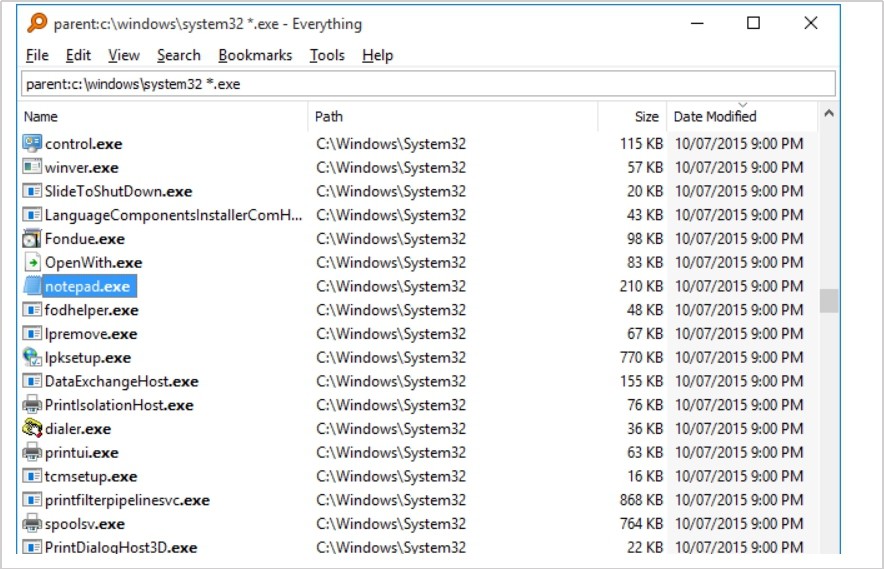Screen dimensions: 884x569
Task: Select the OpenWith.exe file name
Action: tap(94, 262)
